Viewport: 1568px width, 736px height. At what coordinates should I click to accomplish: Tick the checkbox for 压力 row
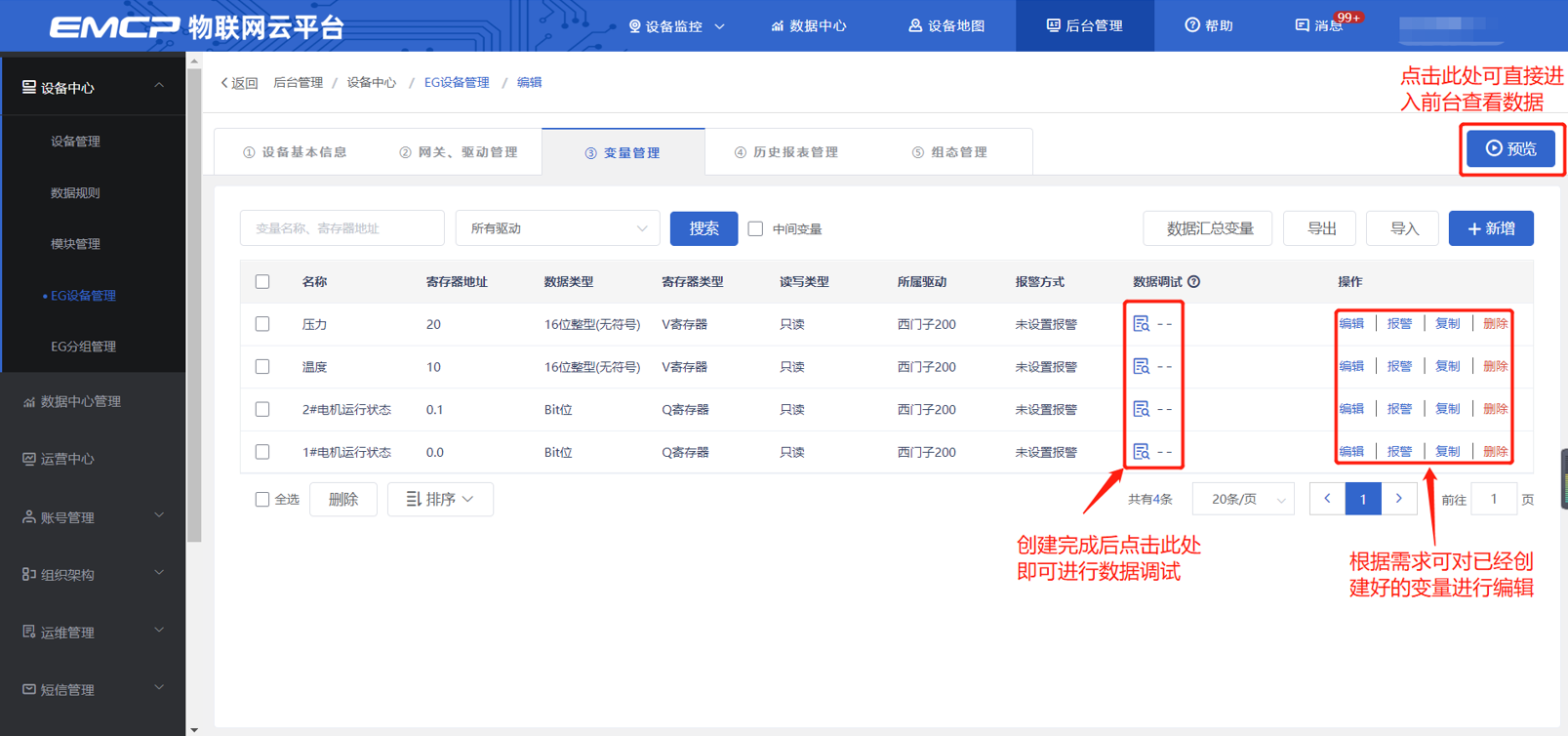pos(262,324)
